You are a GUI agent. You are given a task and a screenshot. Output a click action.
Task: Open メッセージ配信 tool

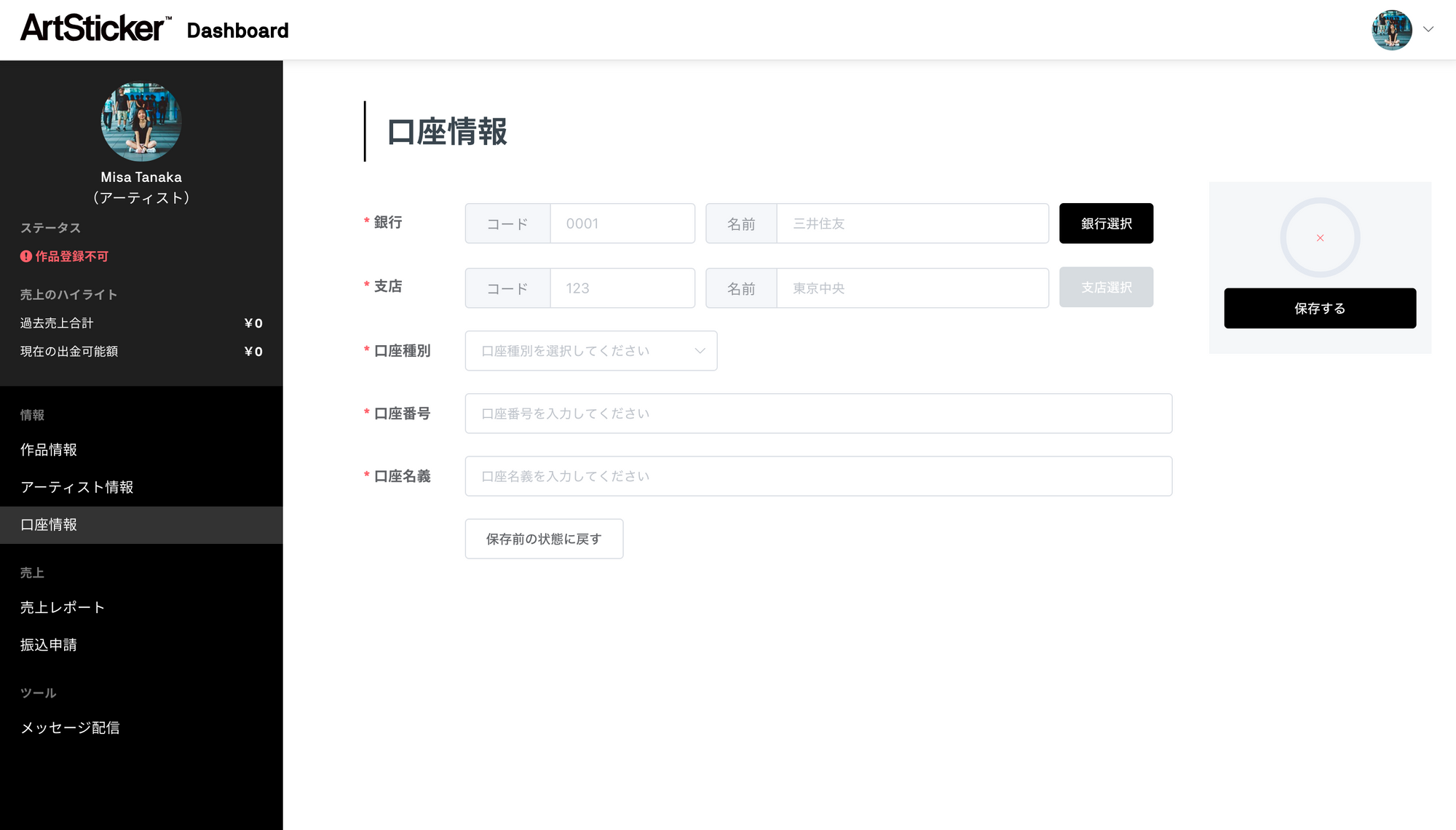tap(70, 728)
